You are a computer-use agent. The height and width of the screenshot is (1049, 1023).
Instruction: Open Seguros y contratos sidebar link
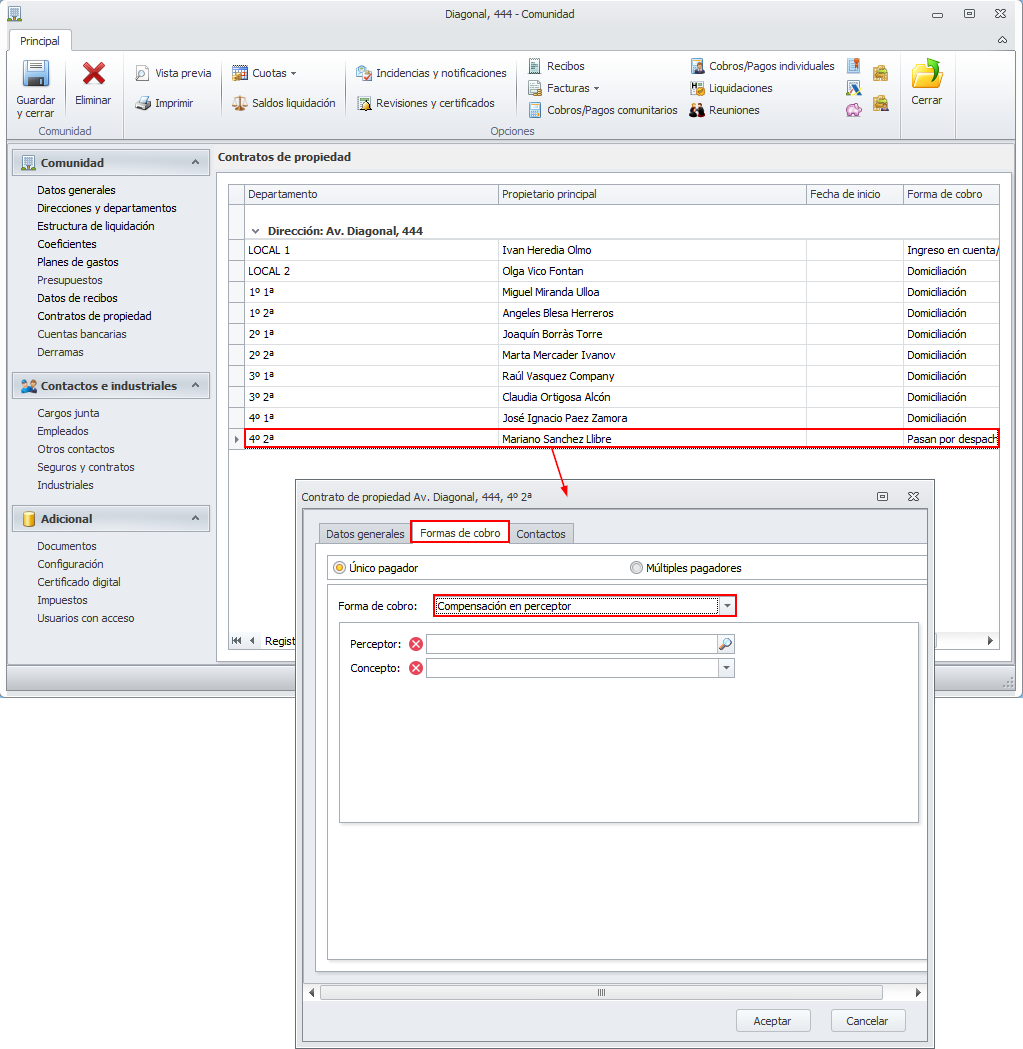[x=86, y=467]
